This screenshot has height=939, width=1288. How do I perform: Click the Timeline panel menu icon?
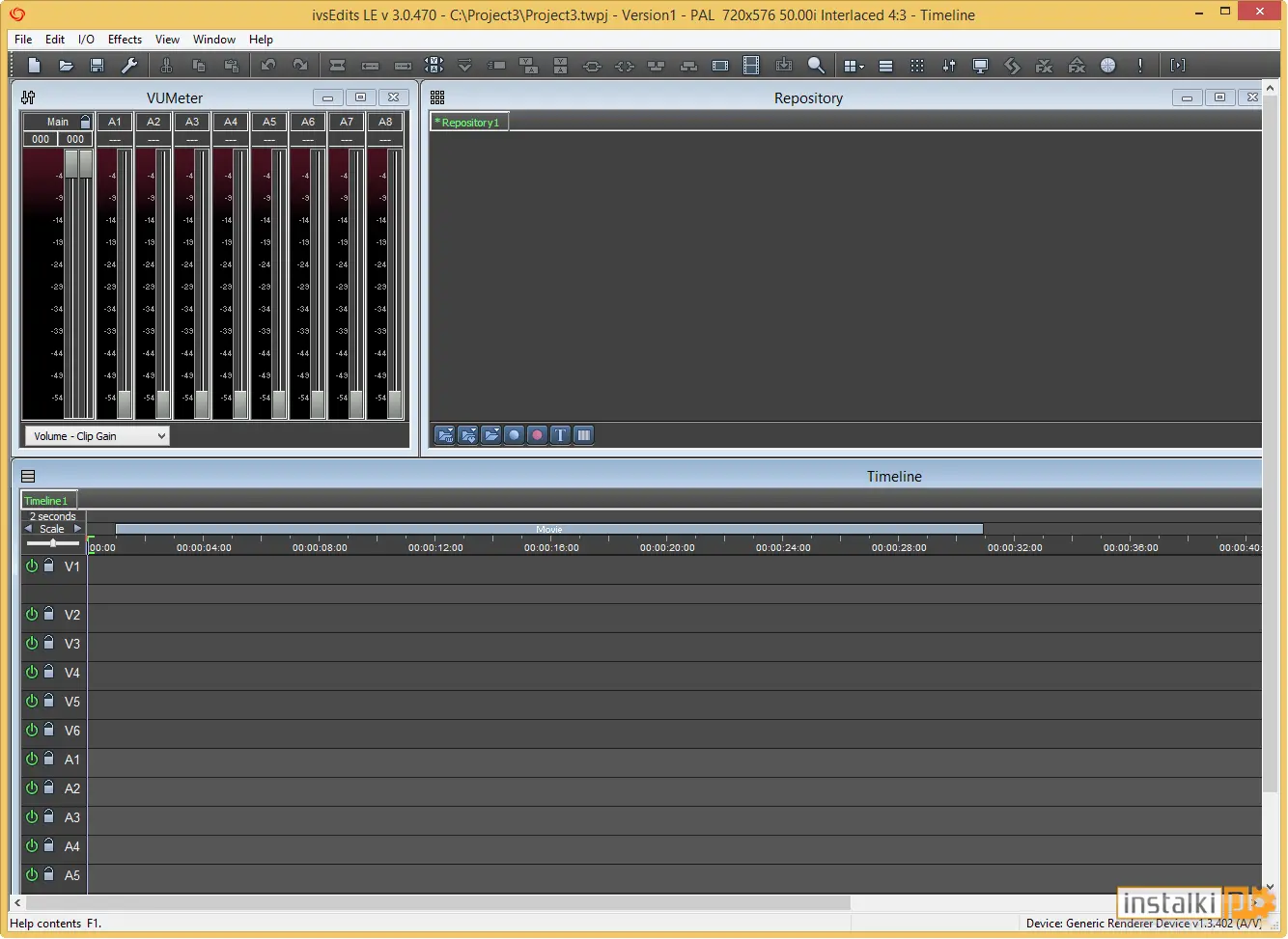pyautogui.click(x=28, y=476)
